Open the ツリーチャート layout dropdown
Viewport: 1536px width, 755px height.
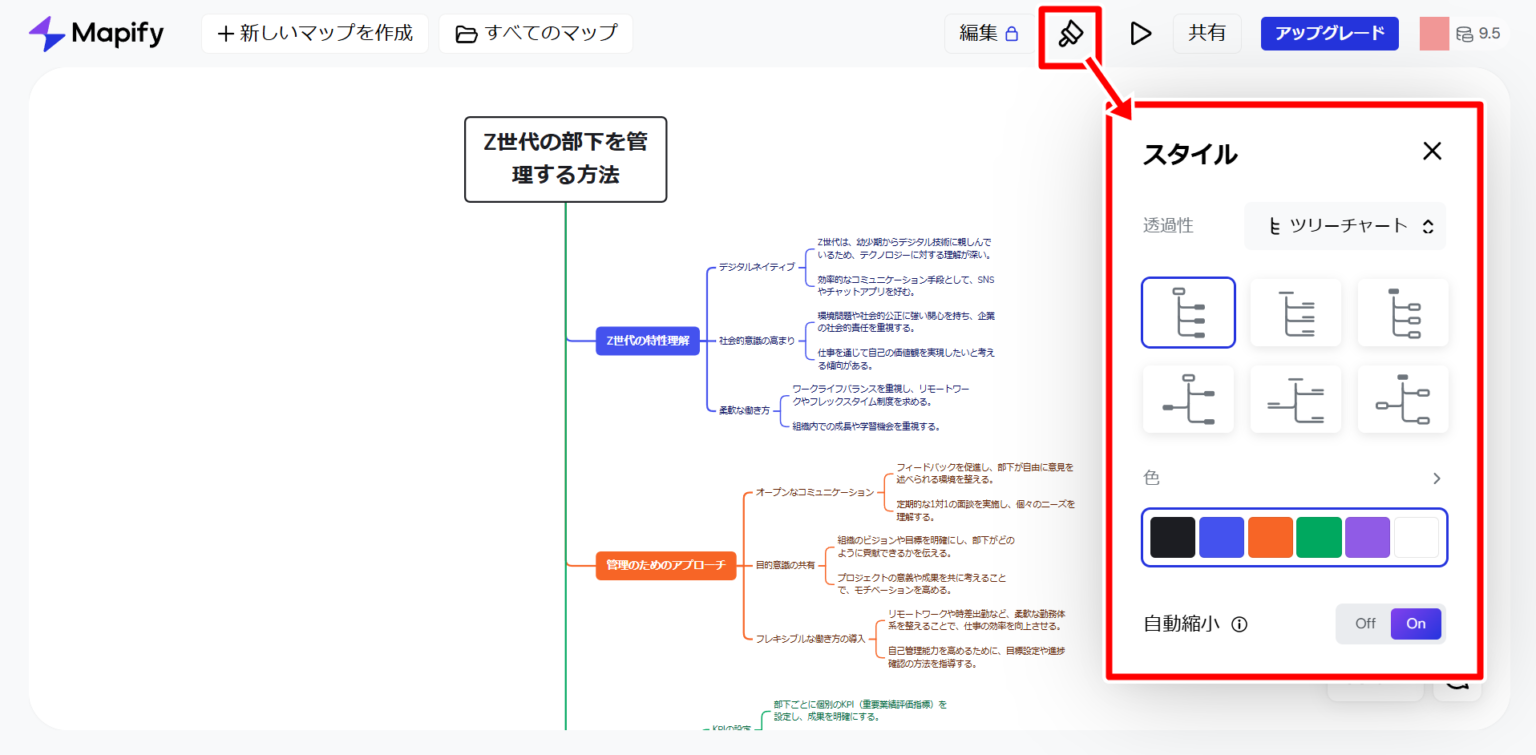point(1345,226)
